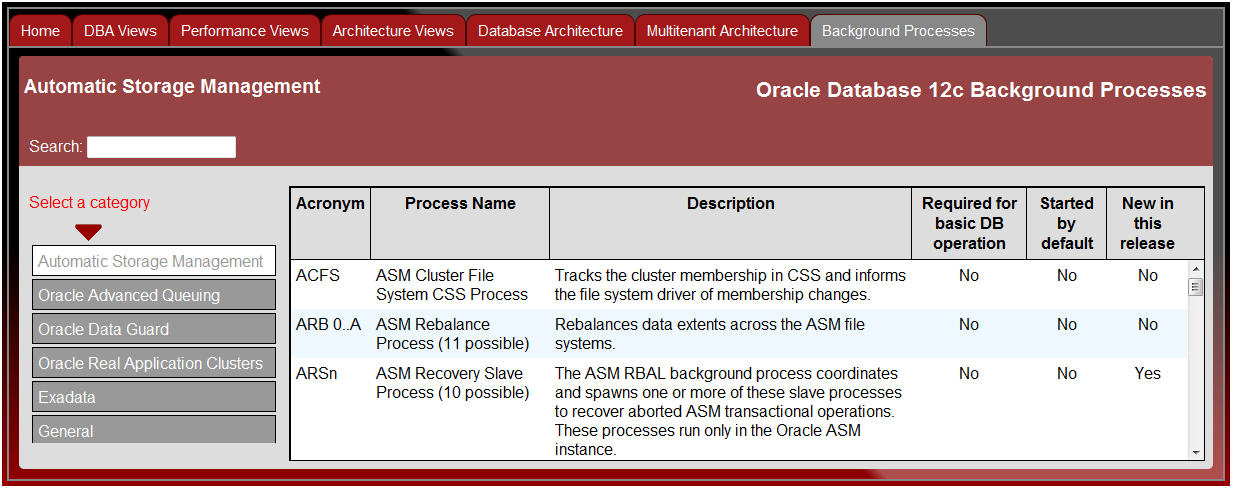Click Oracle Database 12c Background Processes title

pyautogui.click(x=981, y=90)
